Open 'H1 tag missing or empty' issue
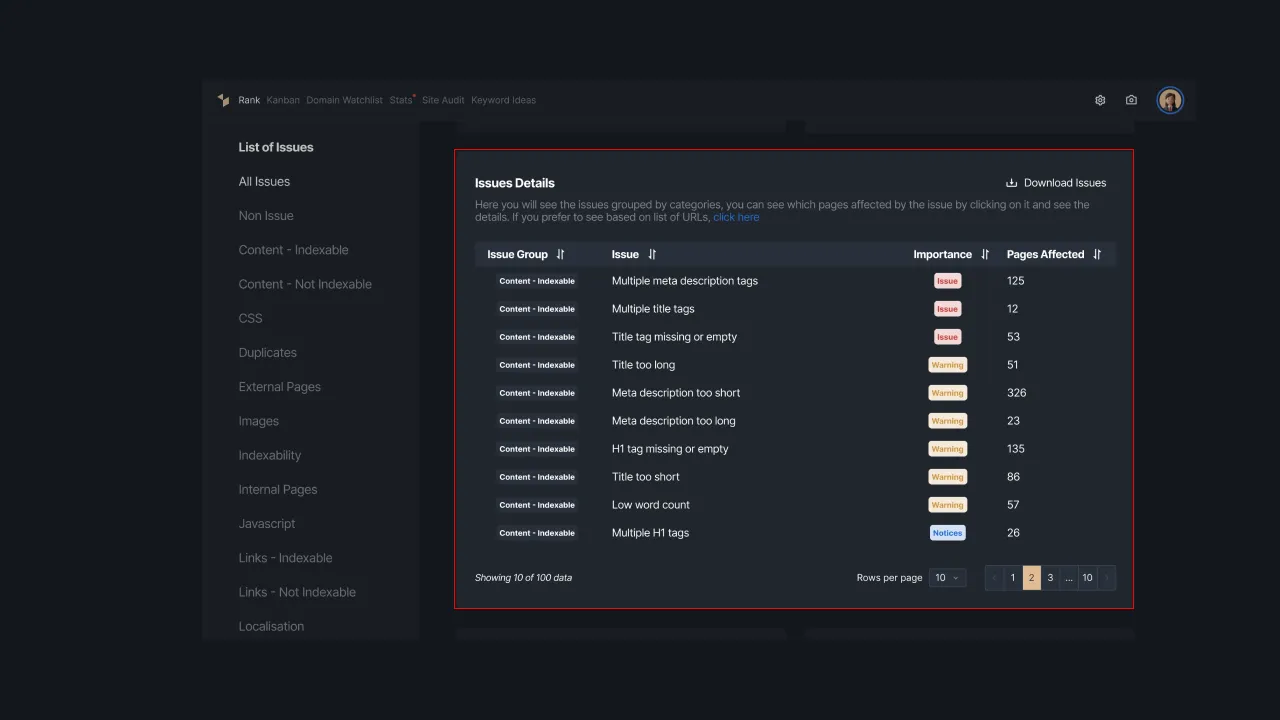The width and height of the screenshot is (1280, 720). point(670,449)
